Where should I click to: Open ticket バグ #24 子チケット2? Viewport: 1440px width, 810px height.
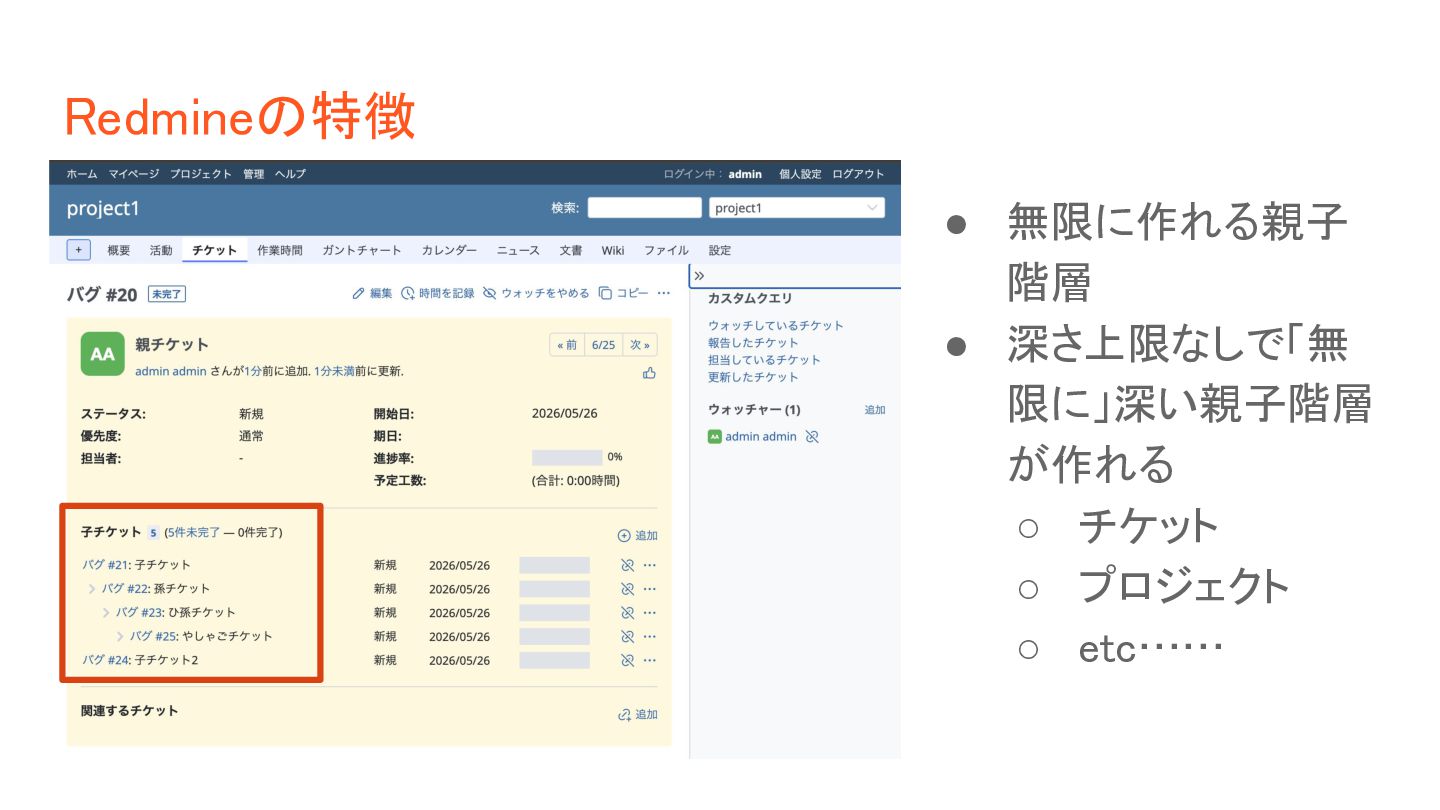pyautogui.click(x=104, y=661)
